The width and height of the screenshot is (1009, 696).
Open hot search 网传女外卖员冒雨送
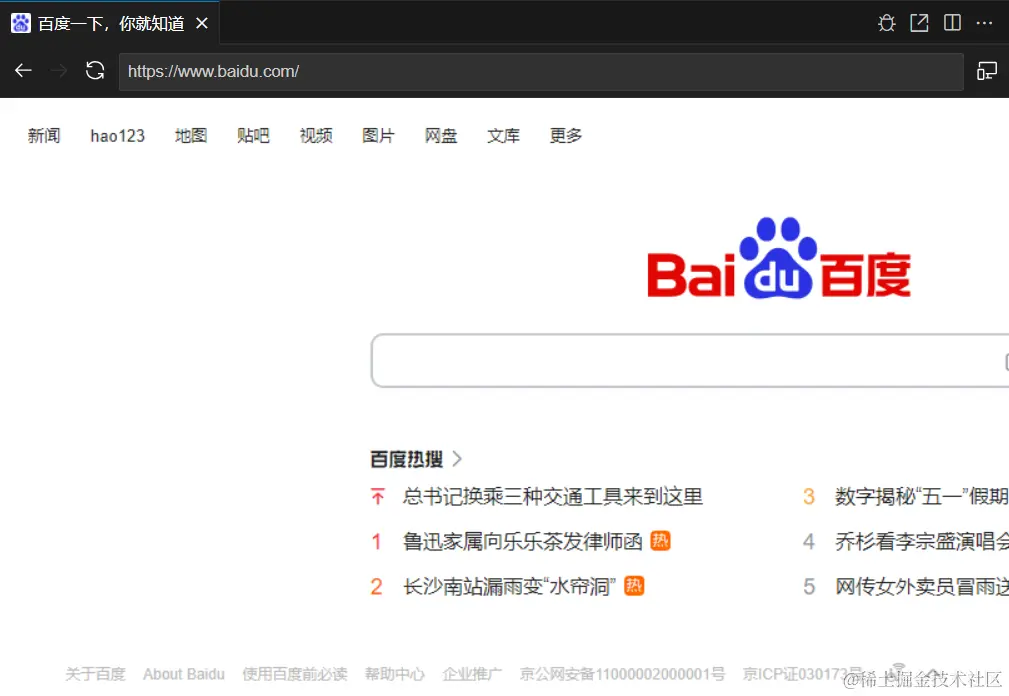click(921, 587)
